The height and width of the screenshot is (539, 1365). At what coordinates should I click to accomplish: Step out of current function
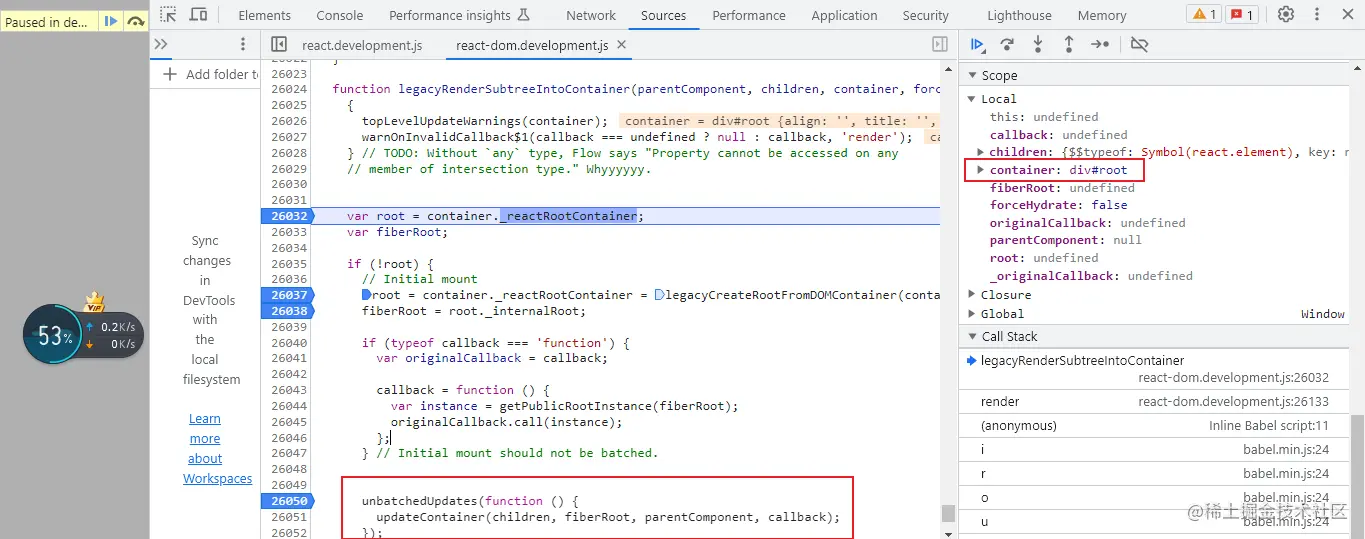pos(1068,44)
